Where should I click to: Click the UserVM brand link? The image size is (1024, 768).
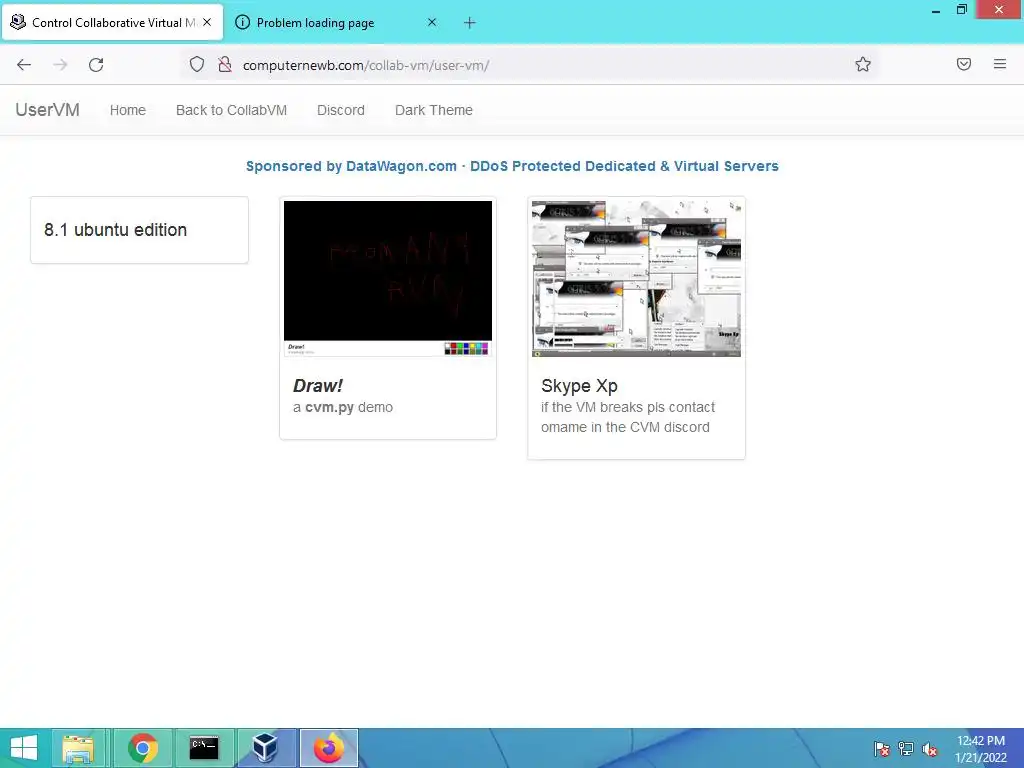48,110
